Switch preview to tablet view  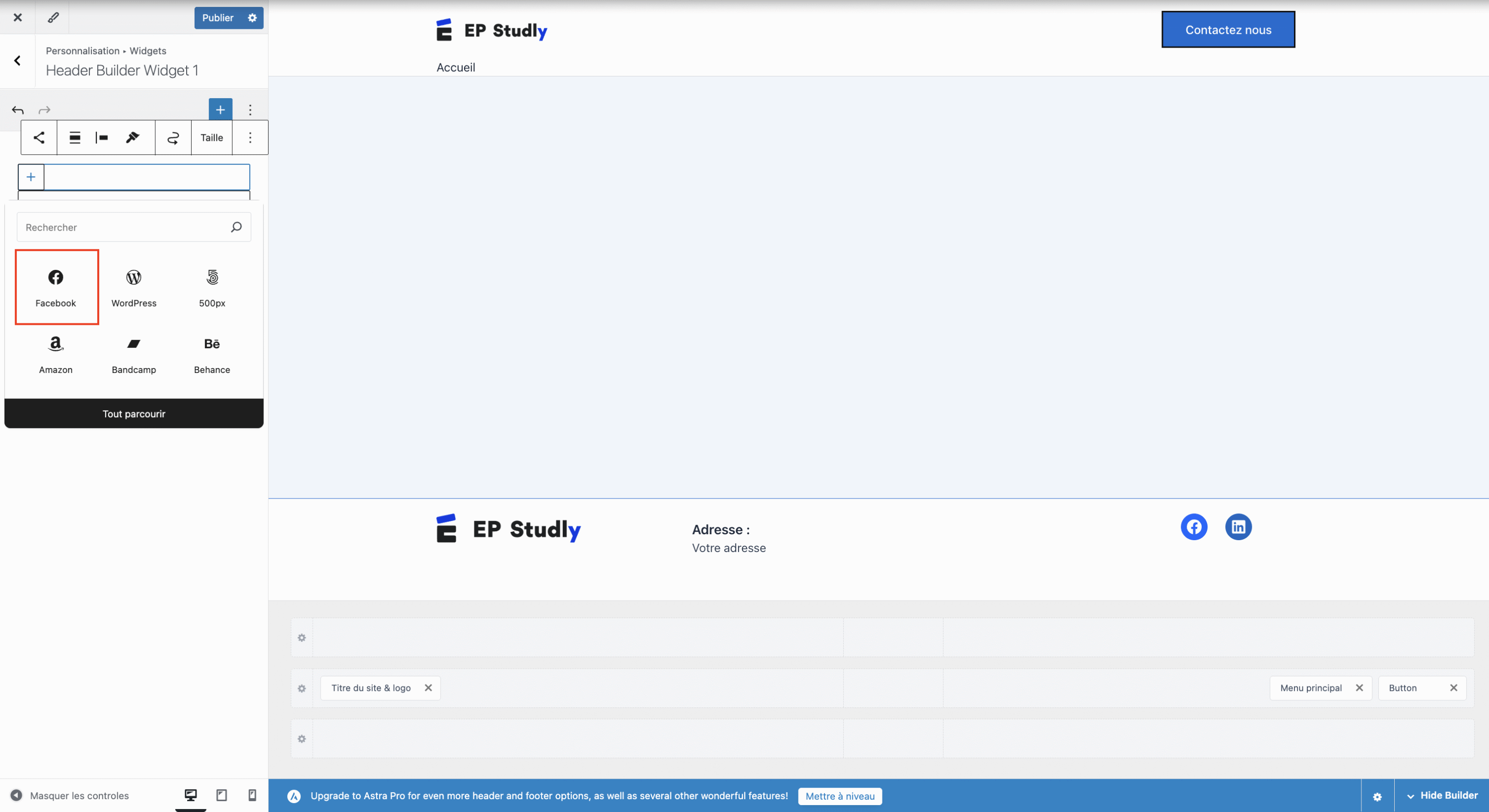coord(221,795)
